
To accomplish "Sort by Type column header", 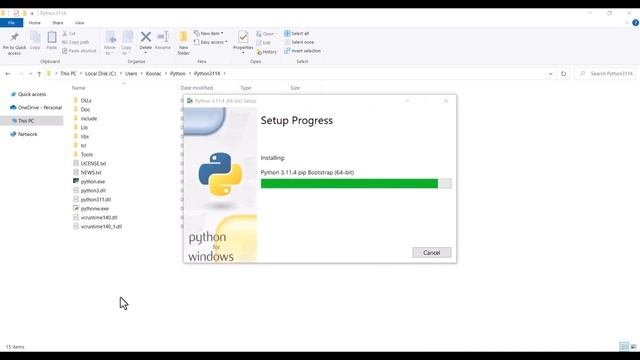I will click(246, 88).
